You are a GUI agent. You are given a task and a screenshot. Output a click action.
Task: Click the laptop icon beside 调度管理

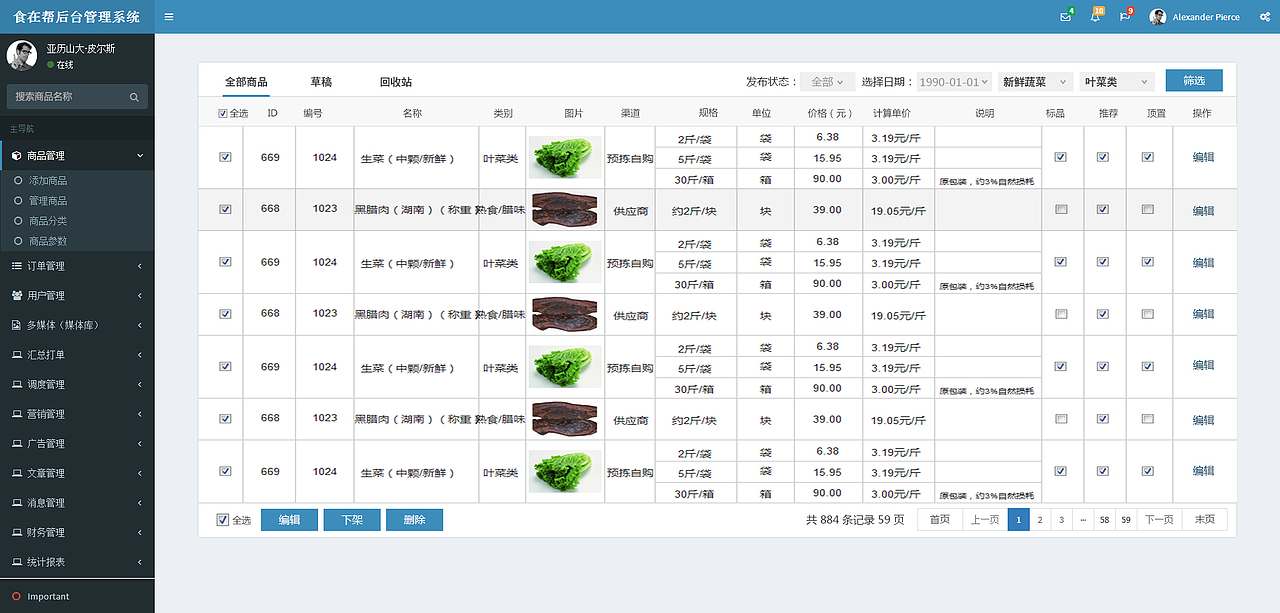pos(17,384)
